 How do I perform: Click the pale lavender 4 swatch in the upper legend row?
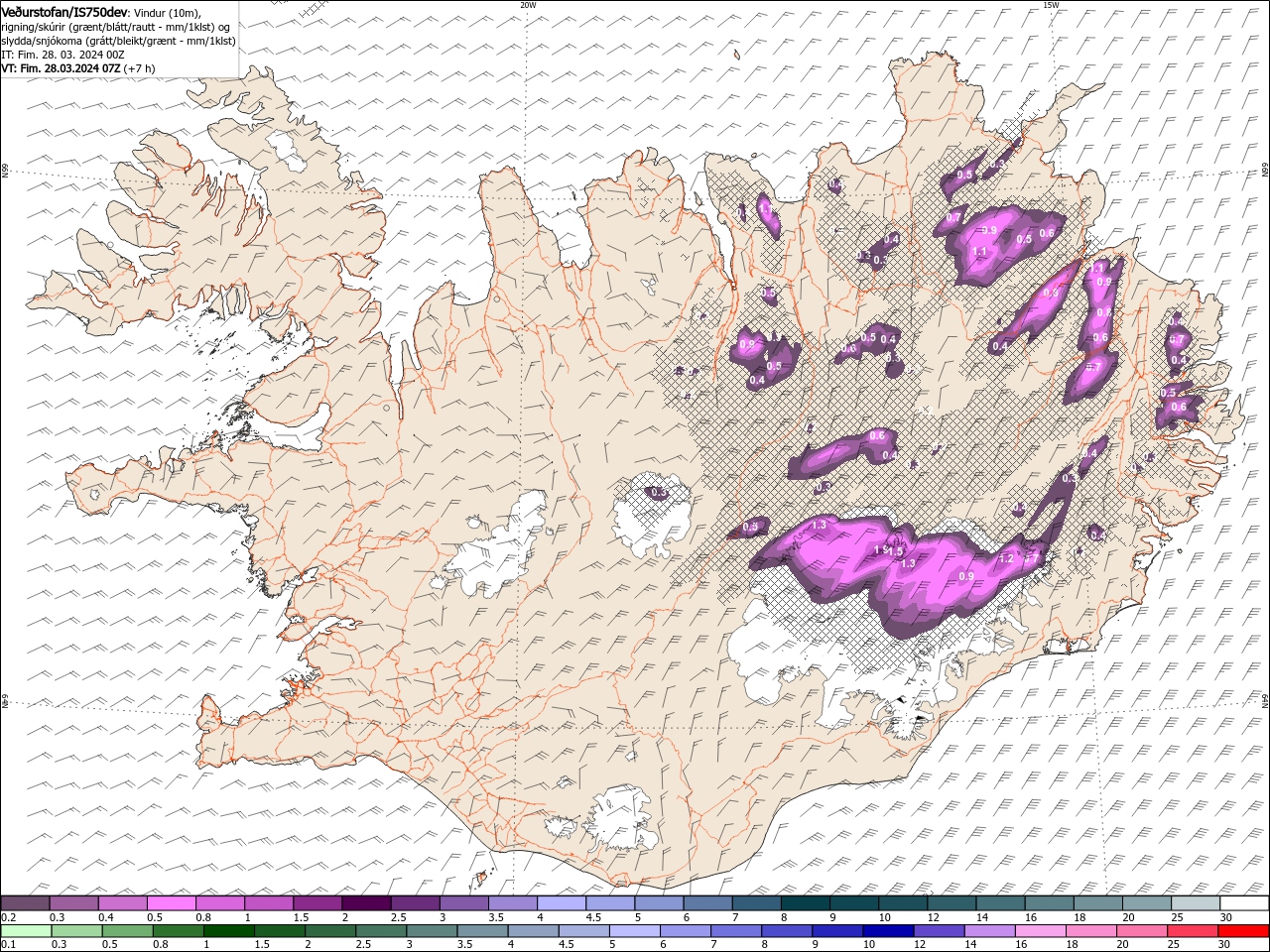[562, 902]
